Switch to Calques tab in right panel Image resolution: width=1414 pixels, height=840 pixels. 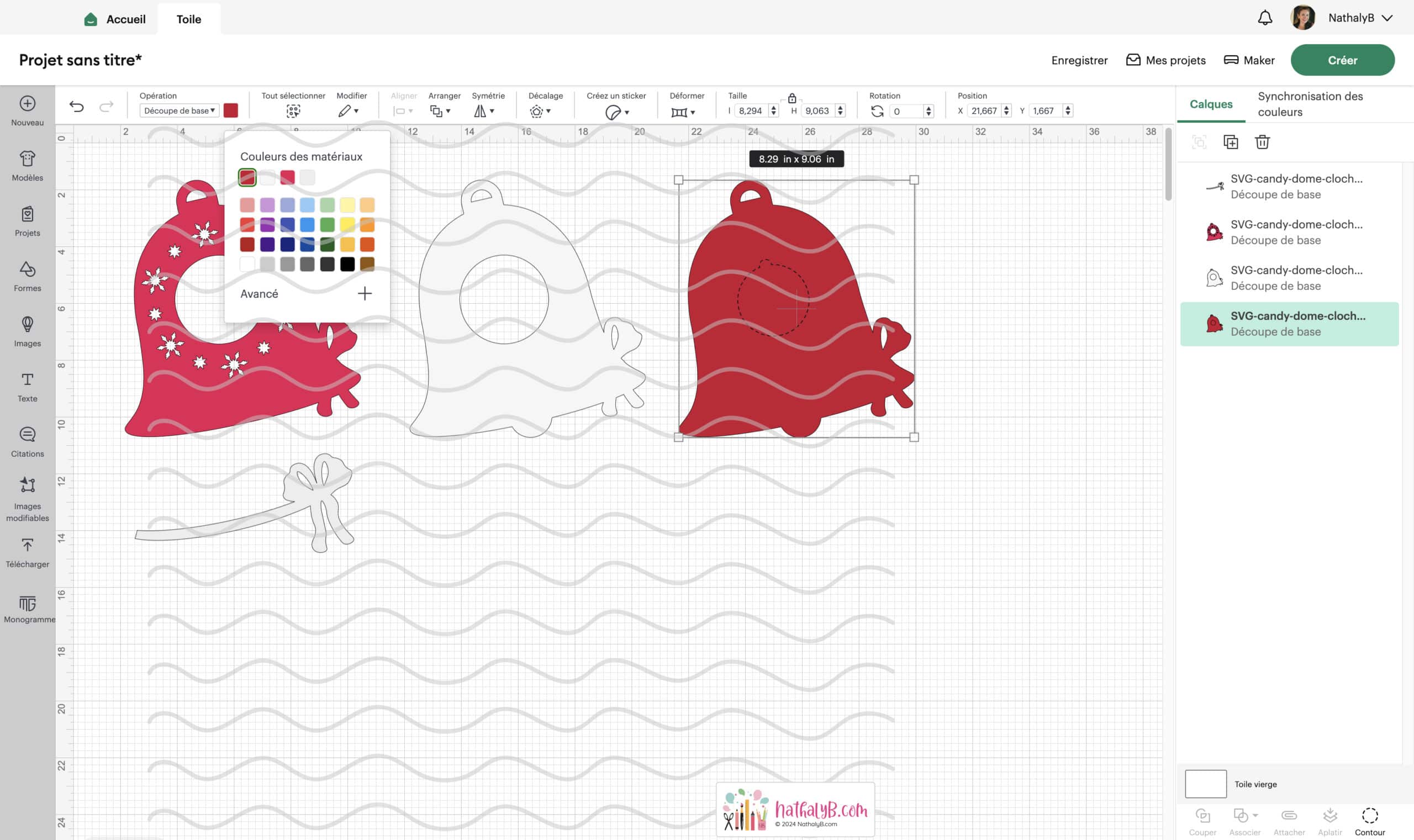click(1211, 104)
